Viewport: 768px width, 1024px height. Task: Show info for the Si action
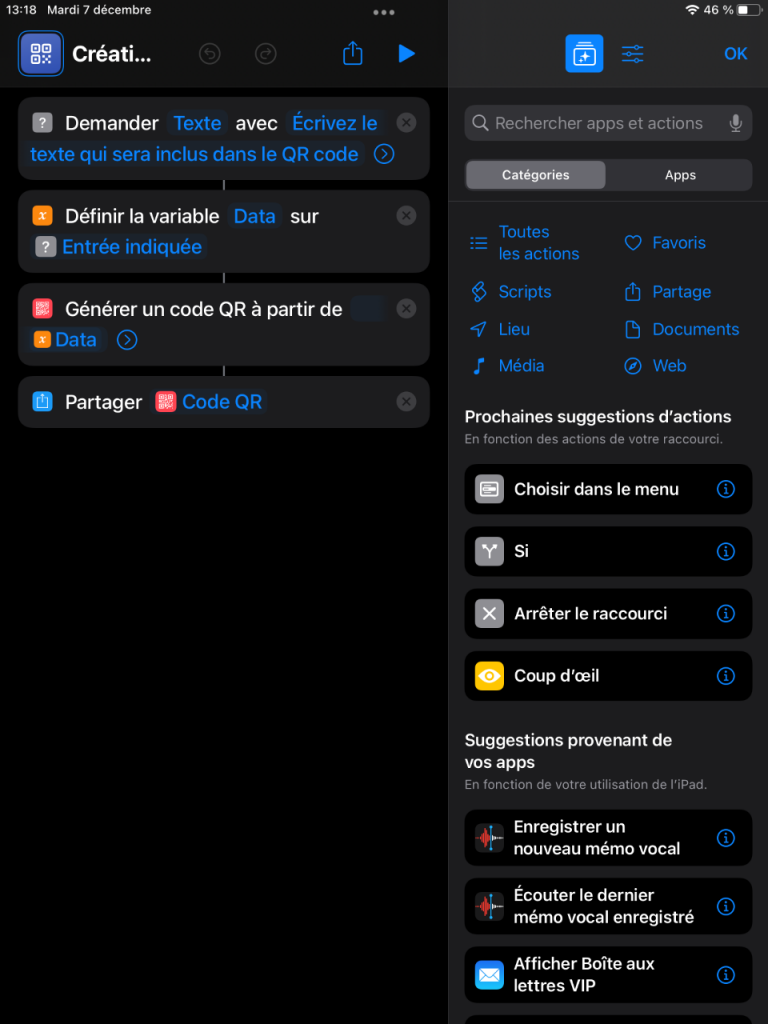[x=726, y=551]
